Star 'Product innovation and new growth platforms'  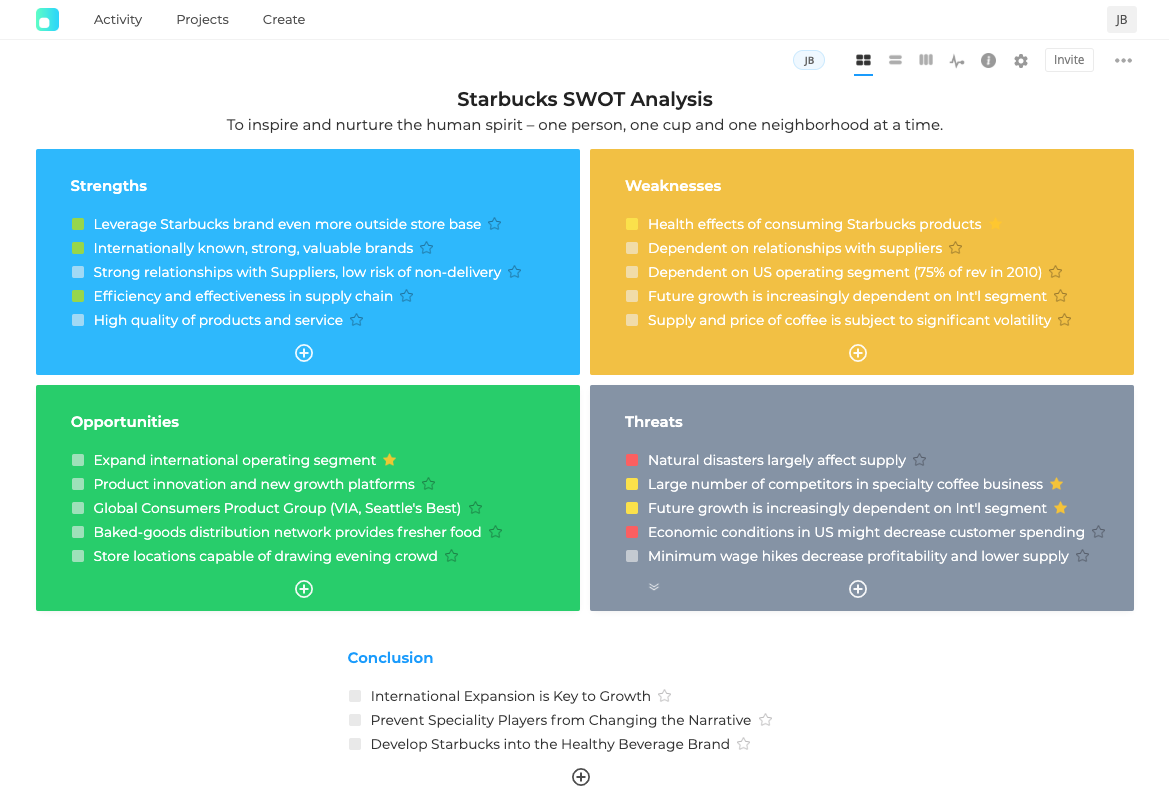point(429,484)
